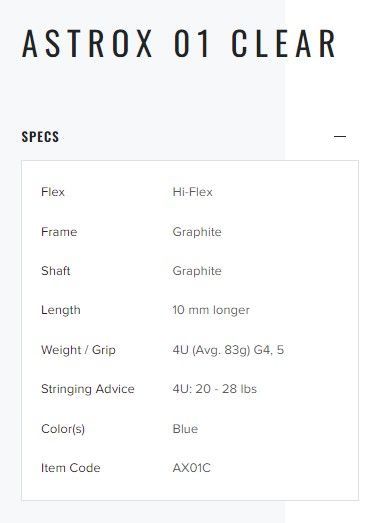Select the AX01C item code value
This screenshot has width=380, height=523.
click(x=192, y=468)
